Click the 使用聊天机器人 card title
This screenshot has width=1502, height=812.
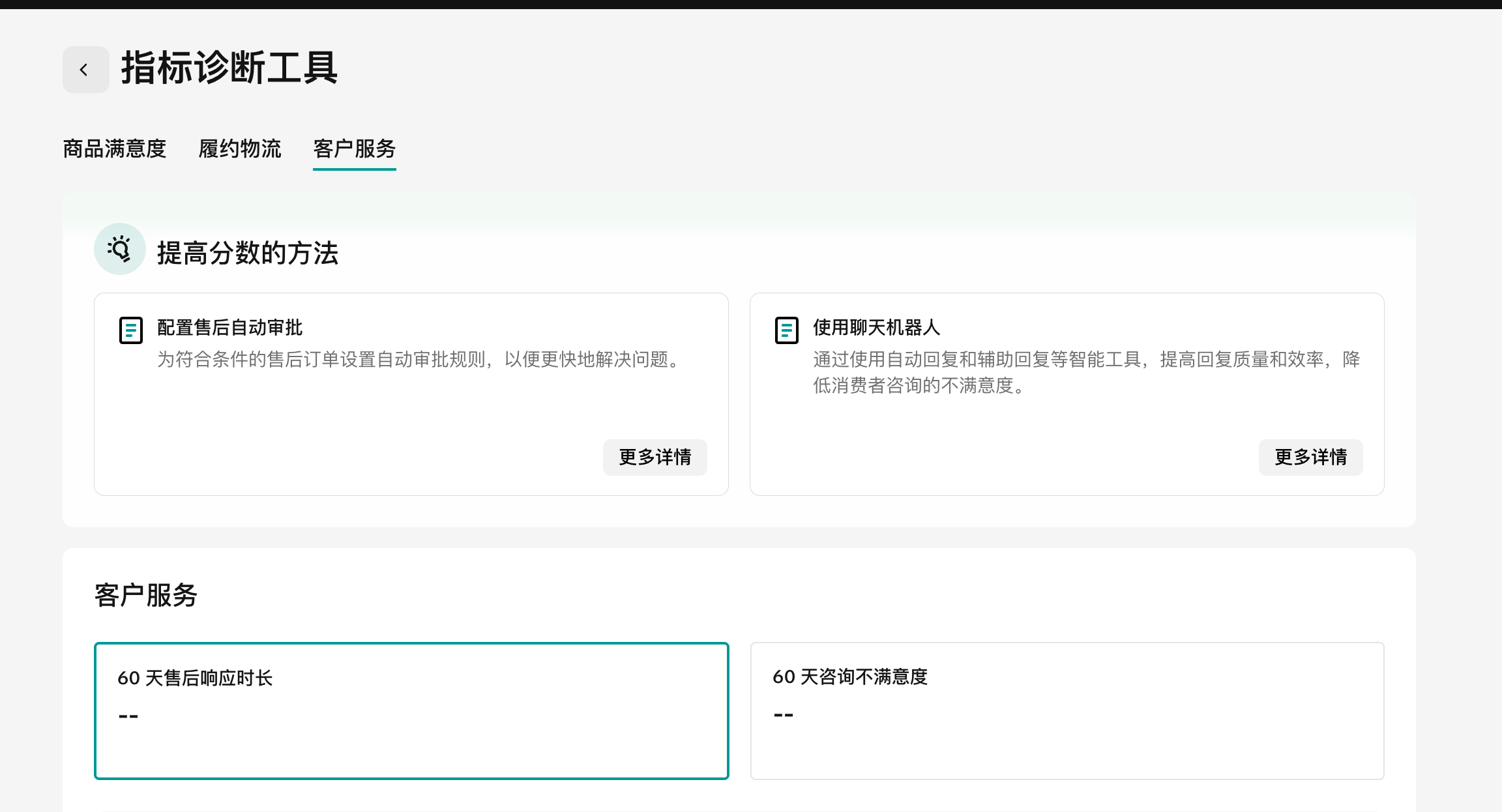pyautogui.click(x=876, y=327)
